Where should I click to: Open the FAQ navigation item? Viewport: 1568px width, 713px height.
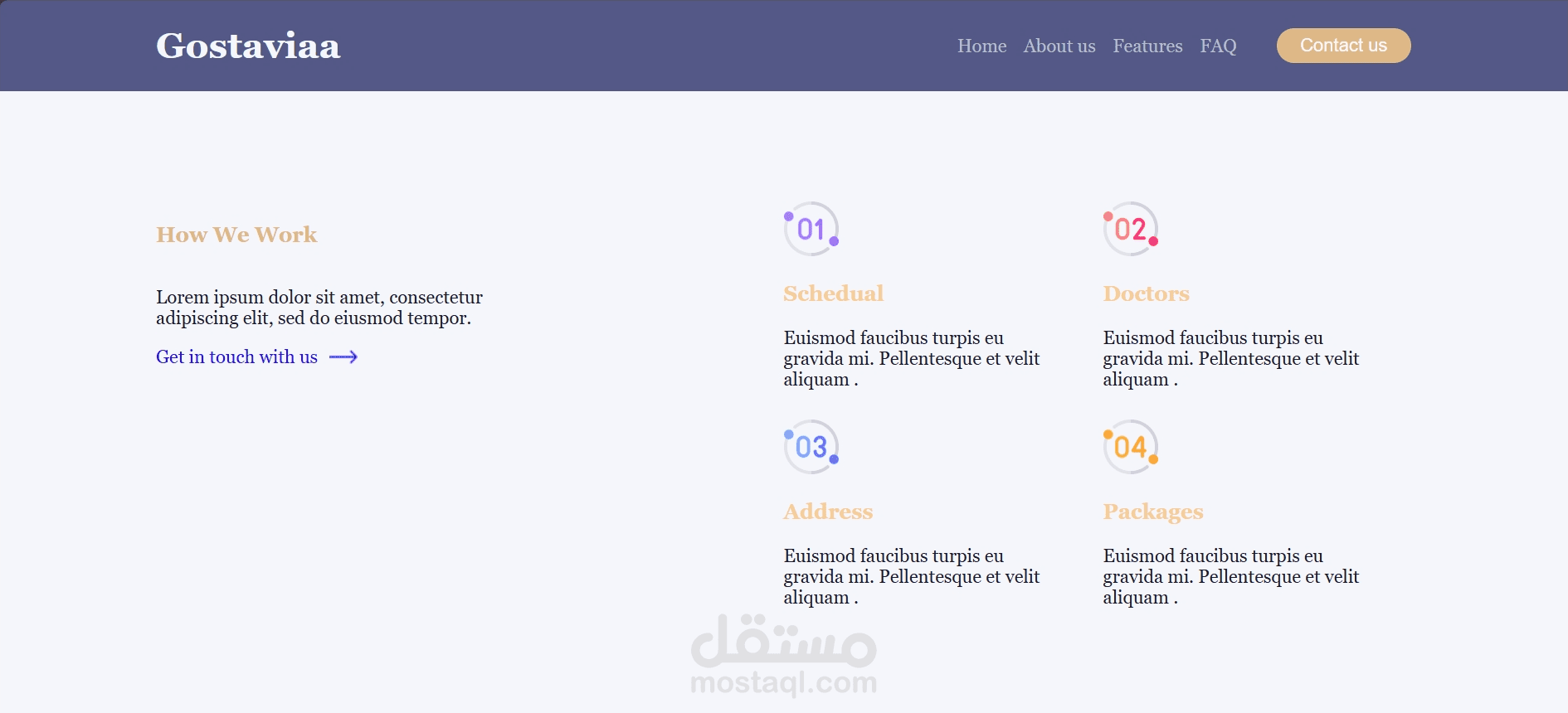coord(1218,46)
